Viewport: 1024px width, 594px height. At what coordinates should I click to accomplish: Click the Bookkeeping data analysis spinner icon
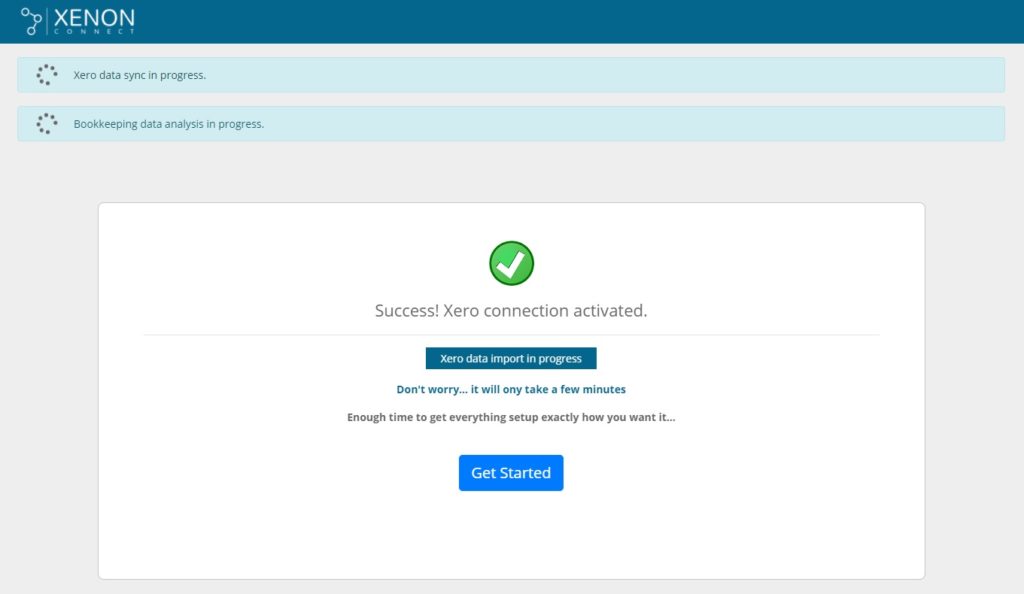point(47,124)
